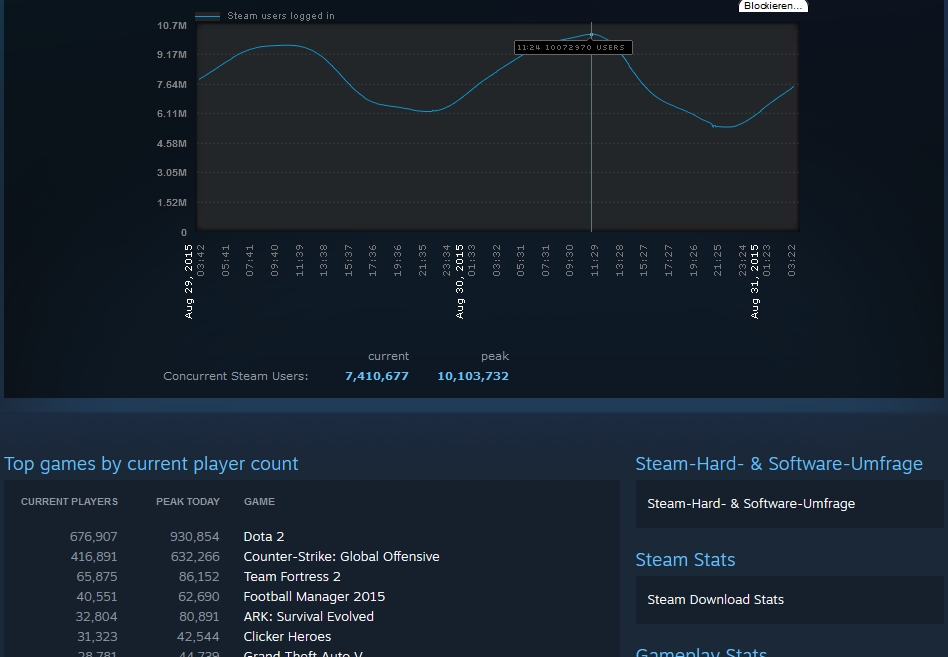Click the 11:24 10072970 USERS tooltip

click(x=573, y=47)
